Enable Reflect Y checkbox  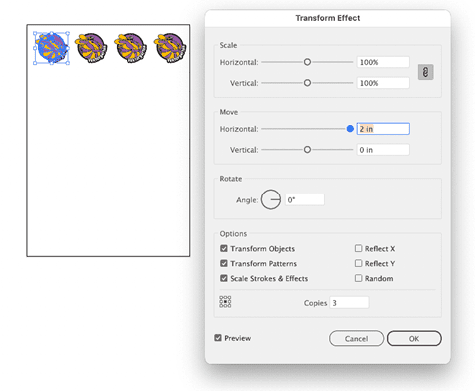[x=358, y=263]
